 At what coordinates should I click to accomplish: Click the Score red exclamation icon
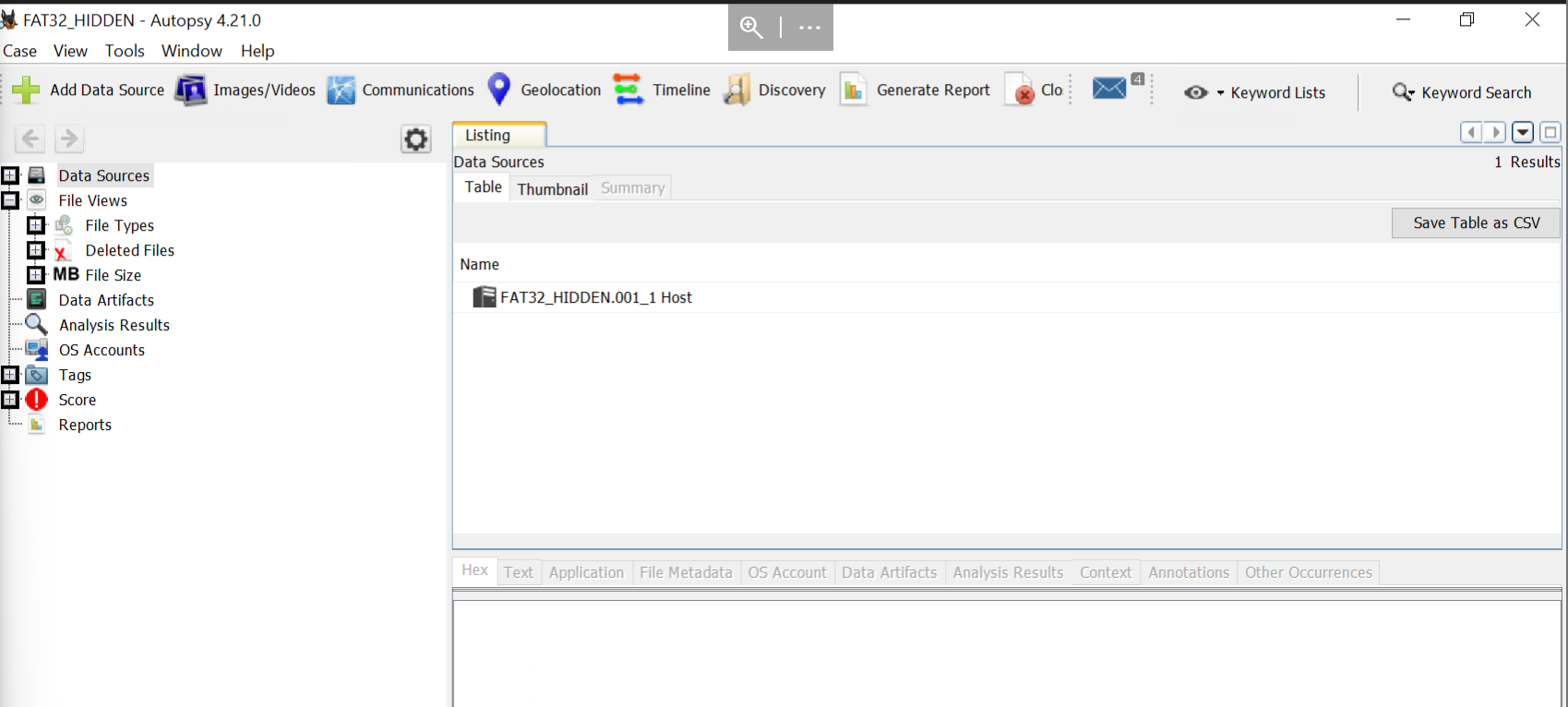tap(36, 400)
